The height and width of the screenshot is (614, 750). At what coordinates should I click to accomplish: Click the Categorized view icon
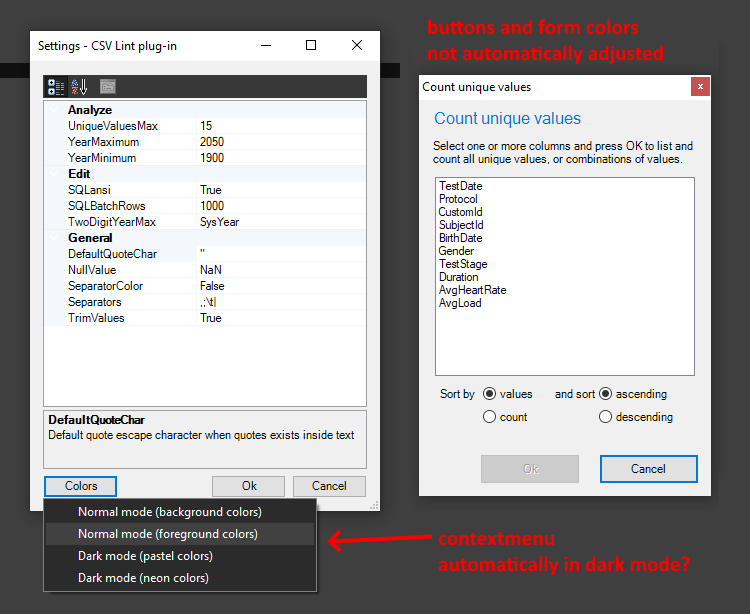[x=57, y=87]
